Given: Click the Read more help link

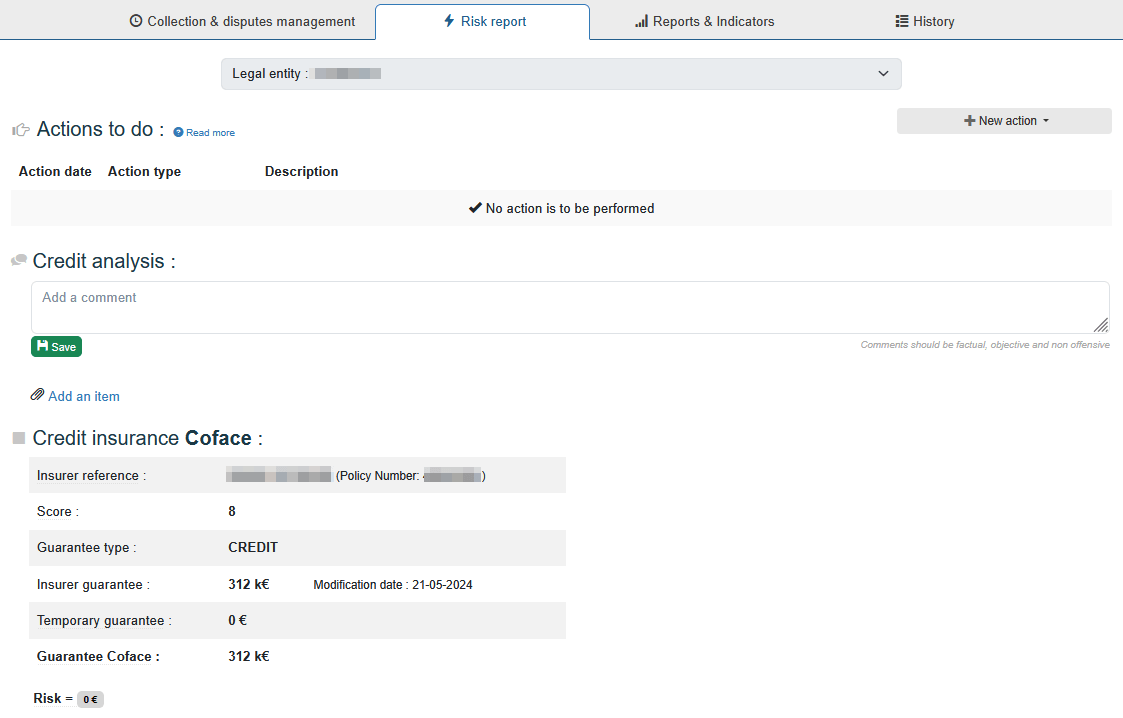Looking at the screenshot, I should [x=210, y=133].
